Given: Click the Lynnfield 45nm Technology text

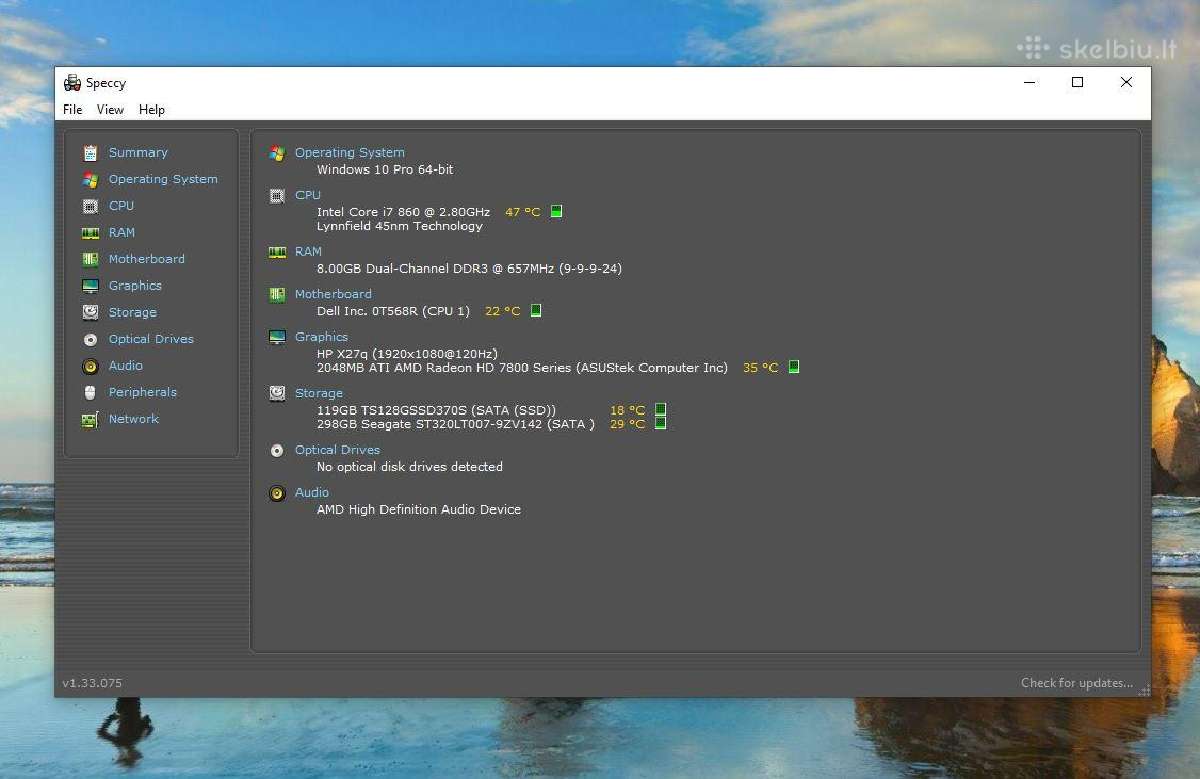Looking at the screenshot, I should click(x=400, y=226).
